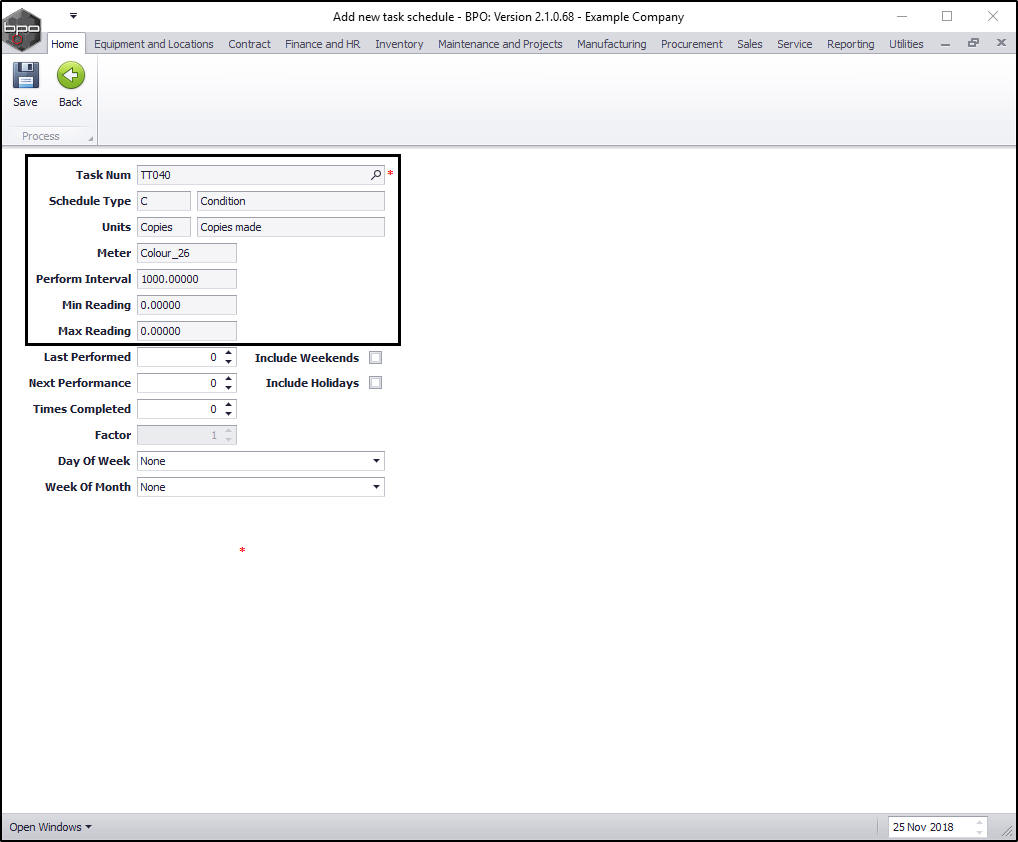Open the Sales ribbon tab

(750, 43)
